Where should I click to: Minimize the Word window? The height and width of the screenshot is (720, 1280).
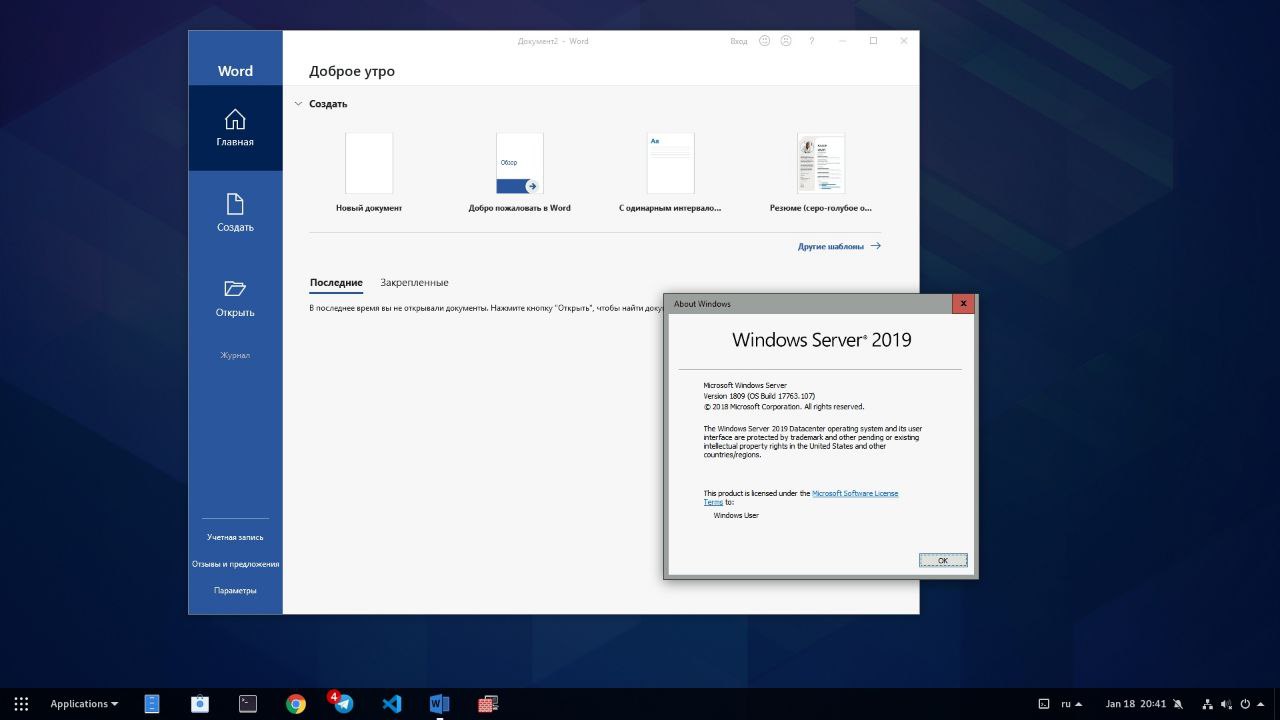pyautogui.click(x=843, y=41)
